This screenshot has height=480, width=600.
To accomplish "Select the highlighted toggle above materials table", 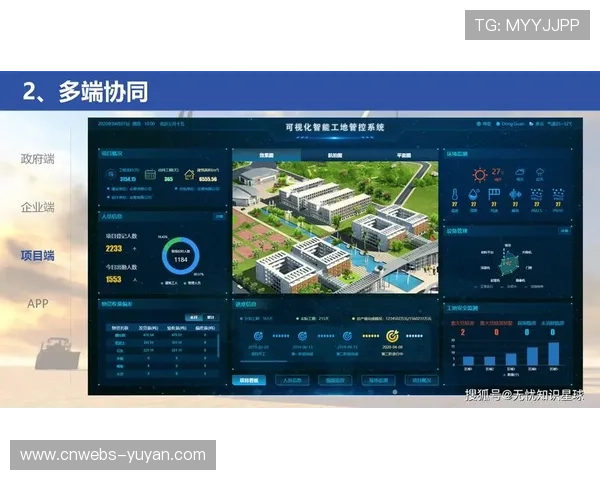I will (194, 317).
